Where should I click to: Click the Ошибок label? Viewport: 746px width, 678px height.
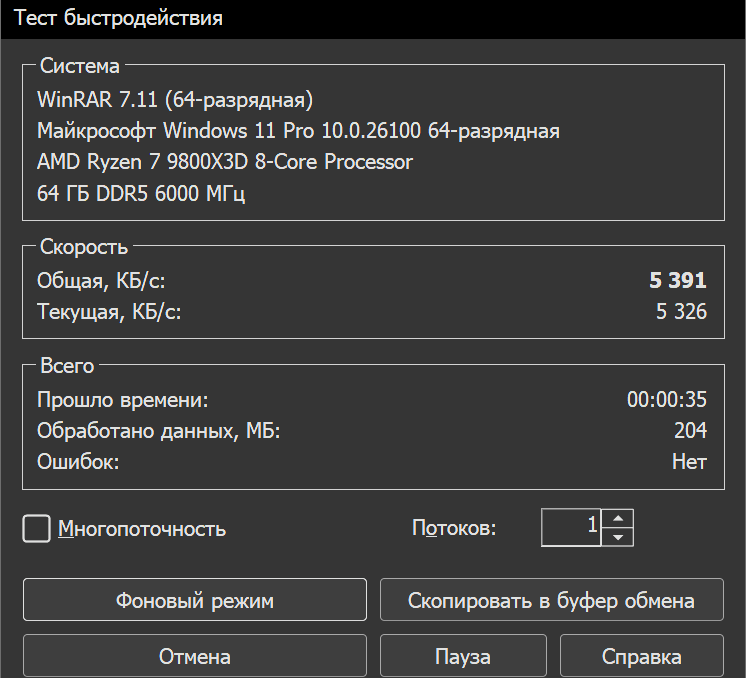(x=78, y=462)
